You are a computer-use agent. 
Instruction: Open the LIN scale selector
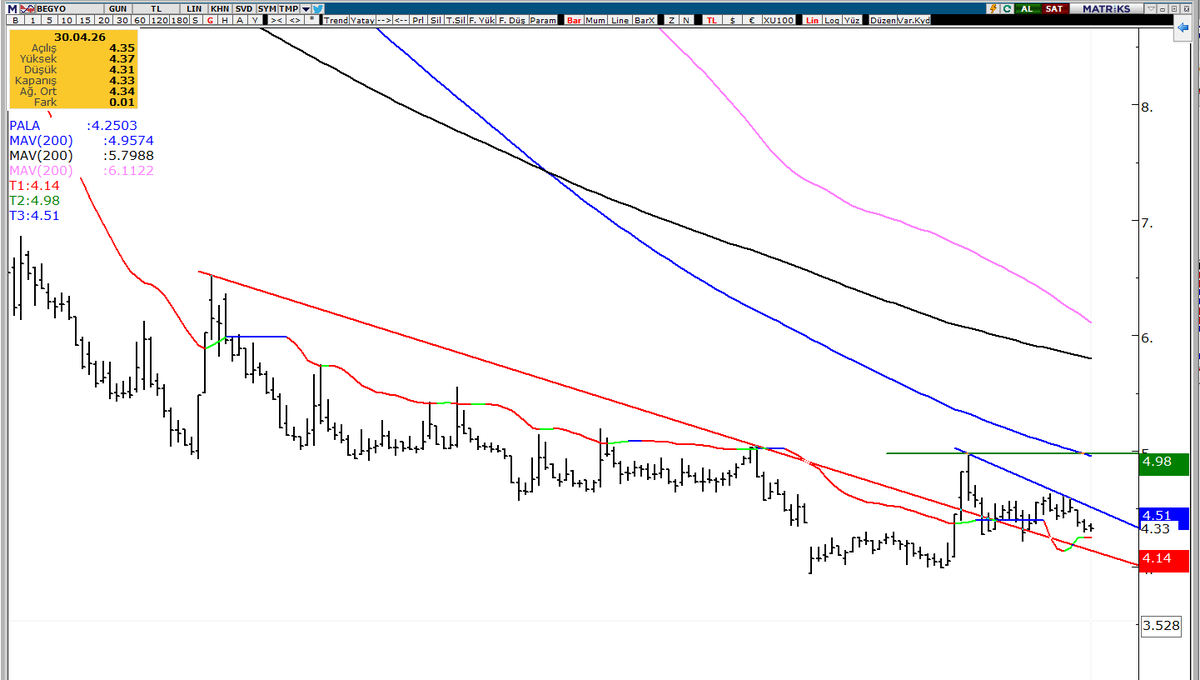194,8
